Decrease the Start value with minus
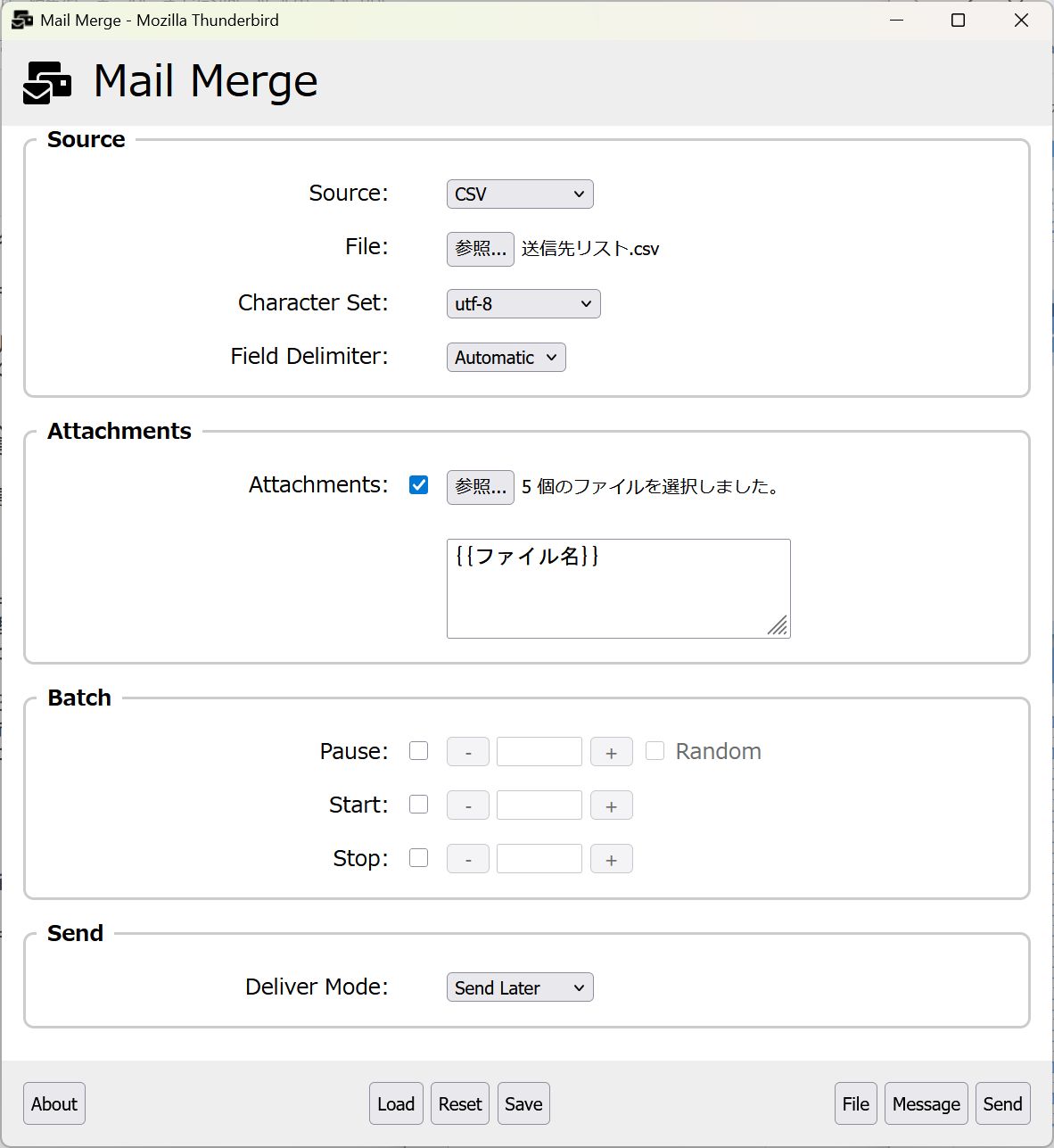This screenshot has height=1148, width=1054. [x=467, y=805]
